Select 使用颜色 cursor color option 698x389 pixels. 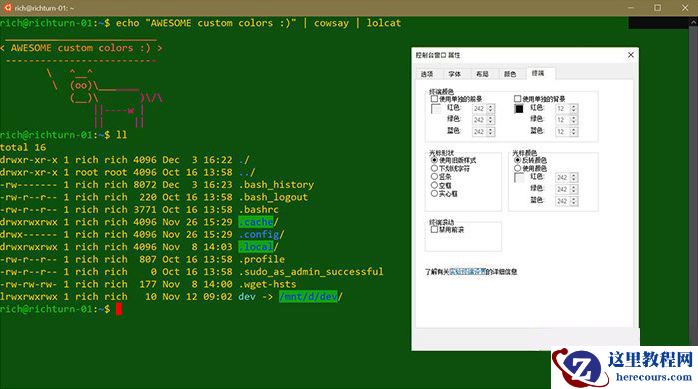pyautogui.click(x=517, y=168)
